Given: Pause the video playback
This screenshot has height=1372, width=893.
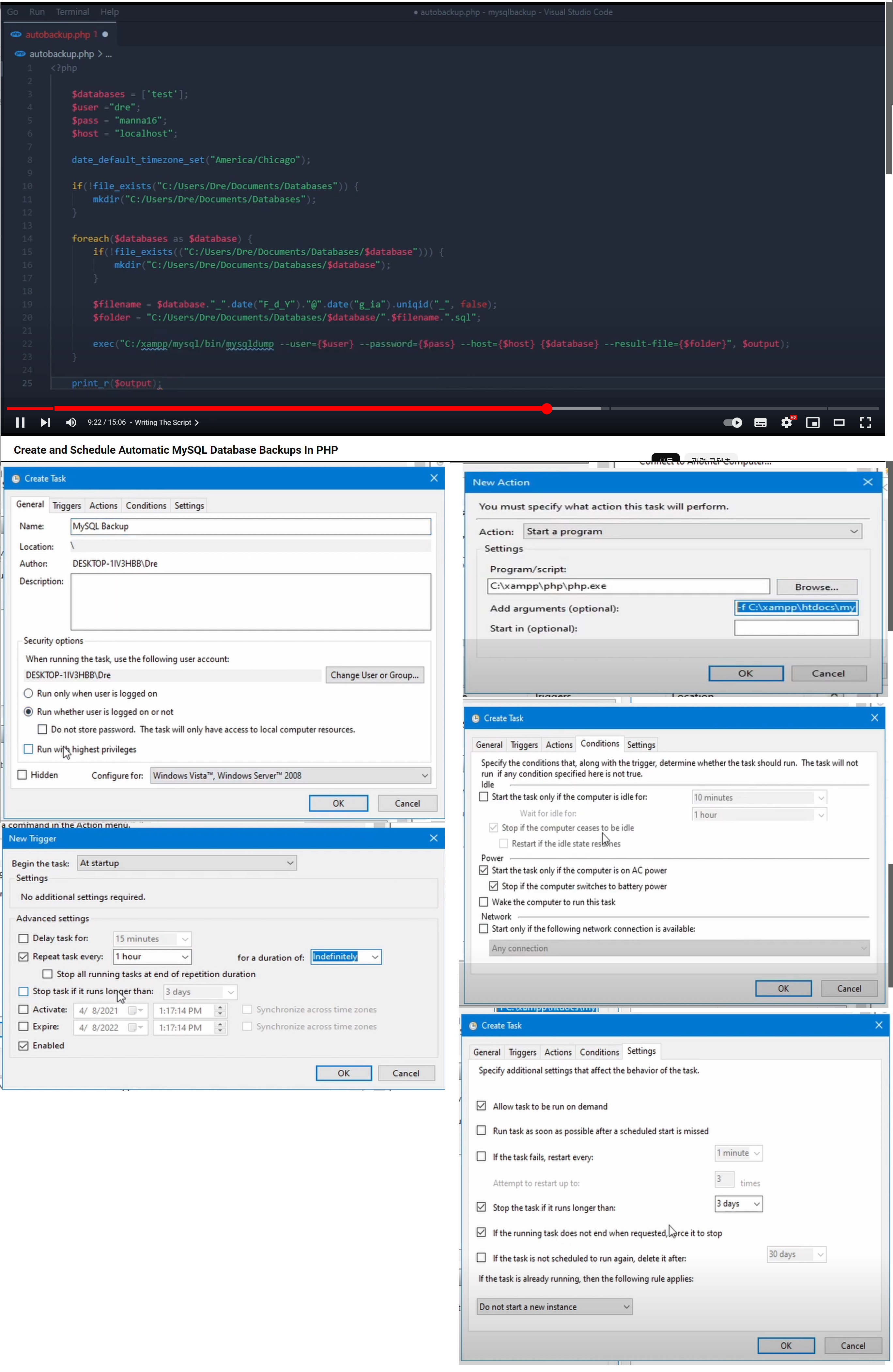Looking at the screenshot, I should pos(20,422).
